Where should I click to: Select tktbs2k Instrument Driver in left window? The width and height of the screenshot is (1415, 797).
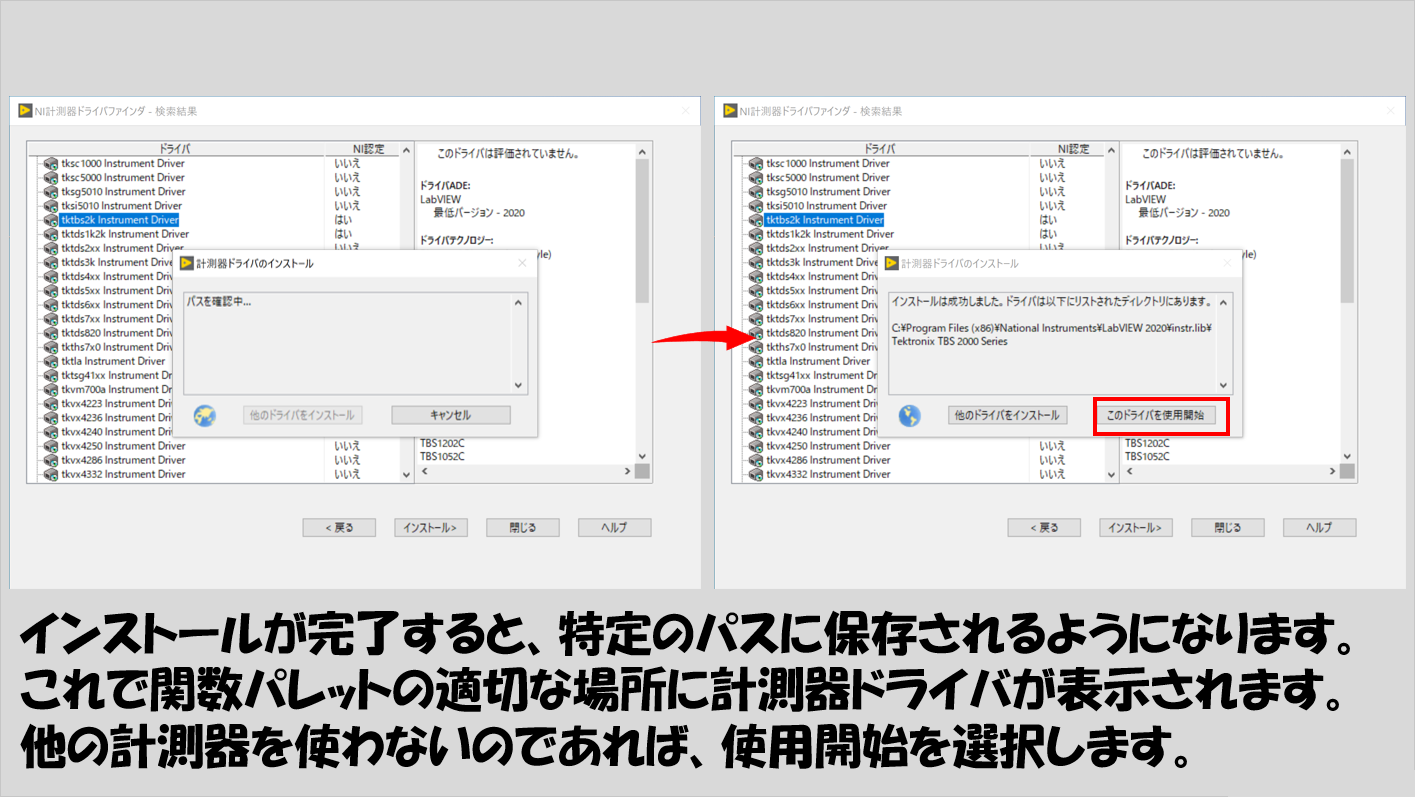pyautogui.click(x=120, y=220)
